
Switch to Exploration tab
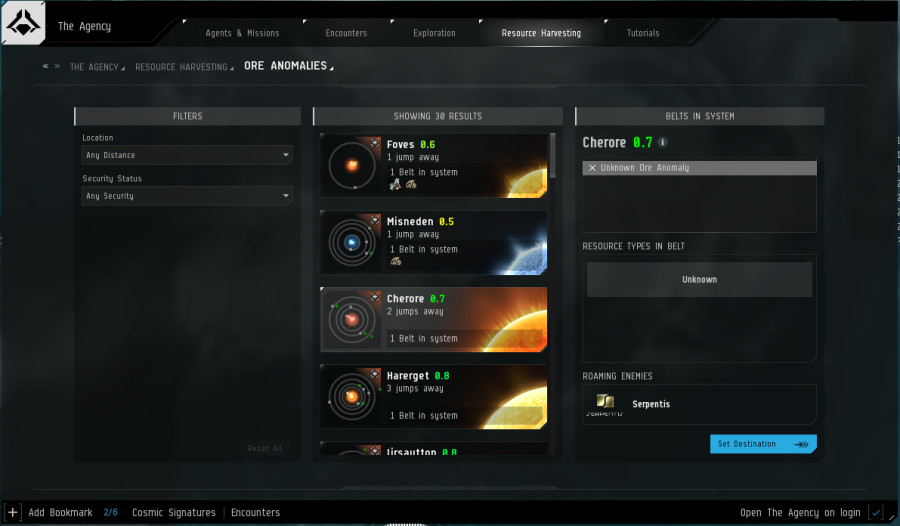(435, 33)
